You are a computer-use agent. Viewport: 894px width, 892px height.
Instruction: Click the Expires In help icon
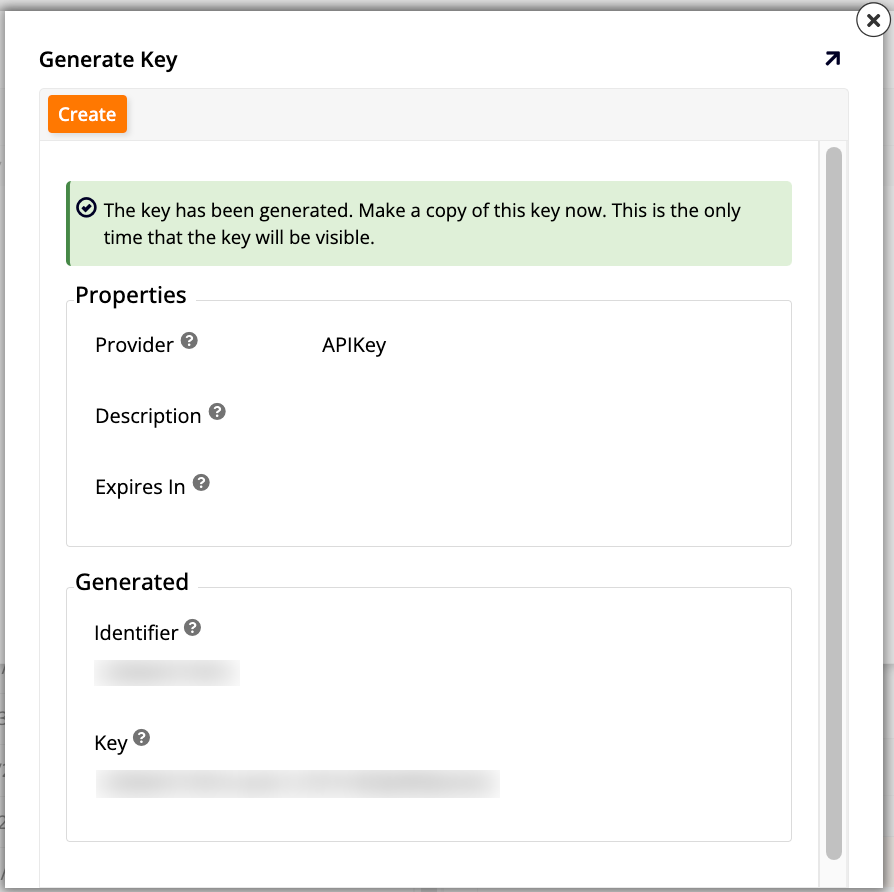pyautogui.click(x=201, y=482)
